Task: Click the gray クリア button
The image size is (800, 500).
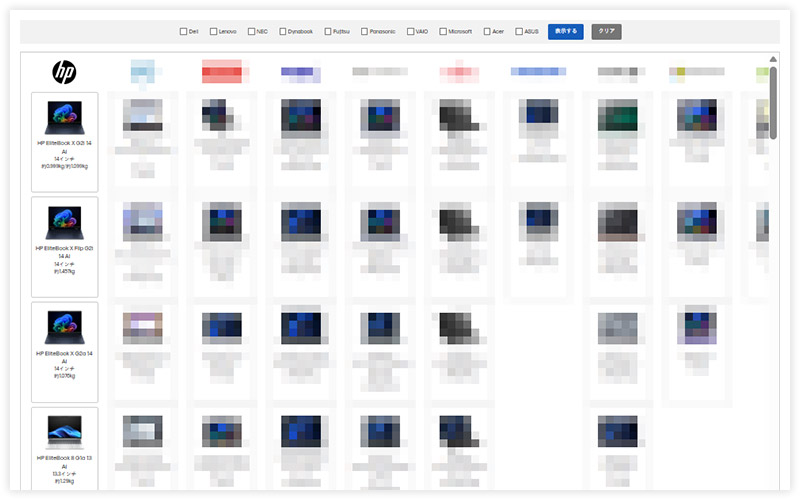Action: tap(607, 32)
